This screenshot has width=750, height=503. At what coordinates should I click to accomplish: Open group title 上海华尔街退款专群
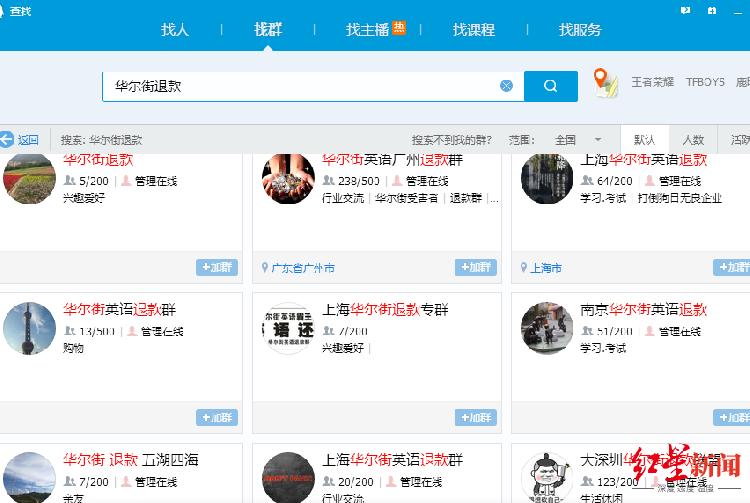click(385, 309)
